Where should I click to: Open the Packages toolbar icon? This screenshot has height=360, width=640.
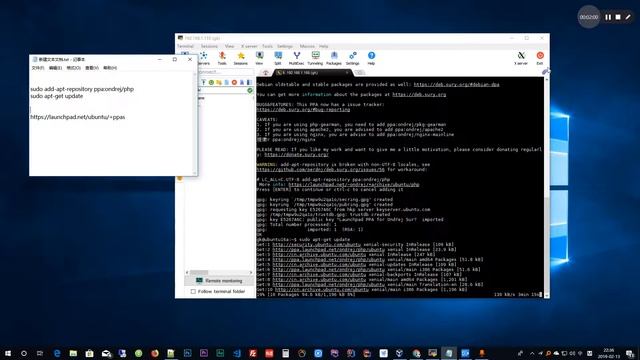pos(334,58)
